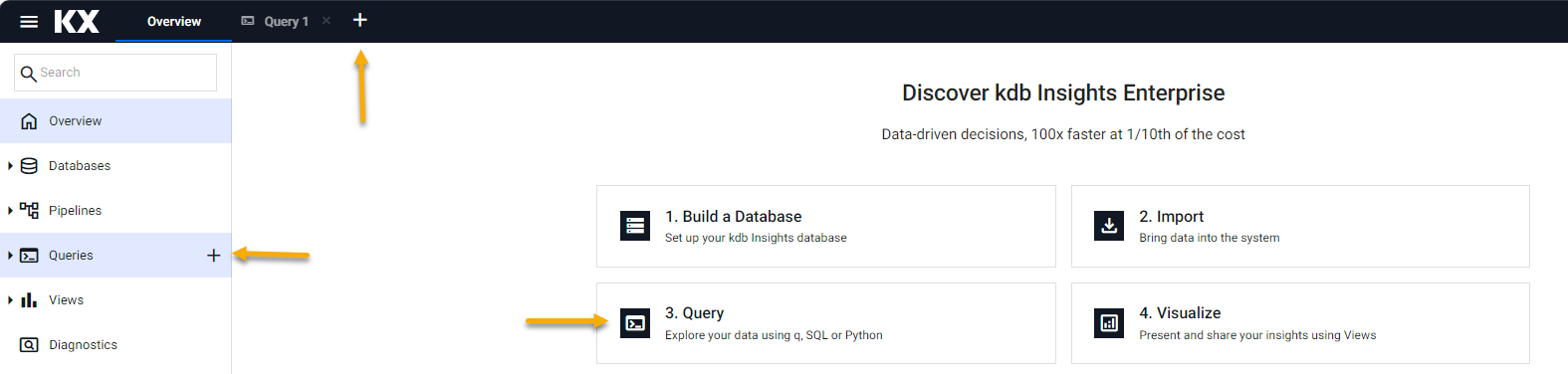
Task: Click the Diagnostics icon
Action: [x=29, y=345]
